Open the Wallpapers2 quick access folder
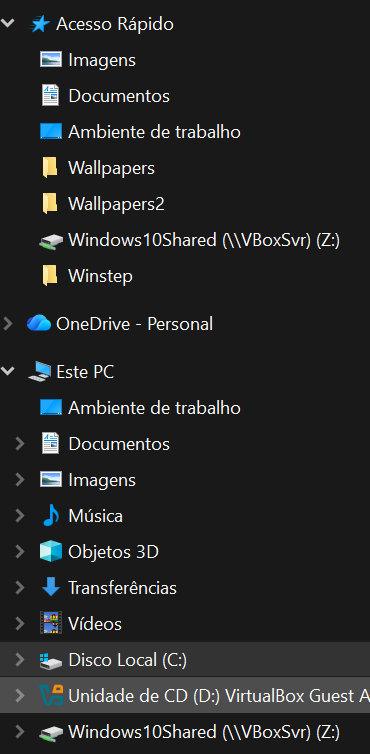 pyautogui.click(x=116, y=204)
